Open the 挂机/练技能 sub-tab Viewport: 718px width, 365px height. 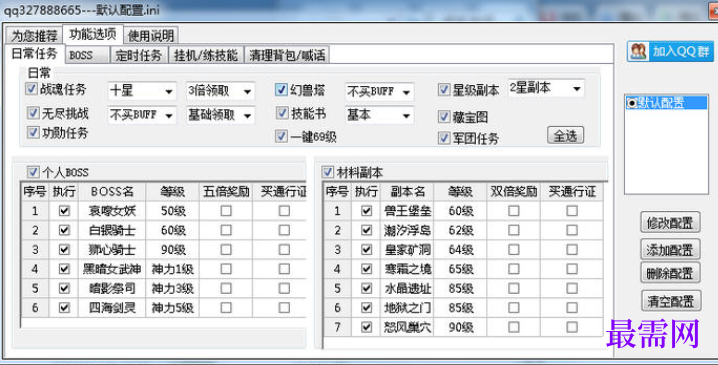(x=206, y=55)
